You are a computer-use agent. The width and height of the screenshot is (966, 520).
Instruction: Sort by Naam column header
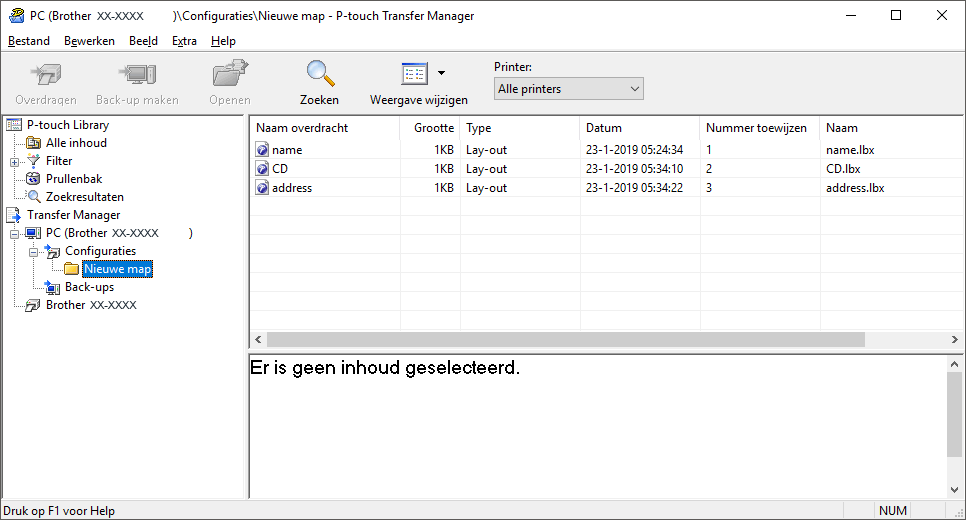tap(892, 128)
